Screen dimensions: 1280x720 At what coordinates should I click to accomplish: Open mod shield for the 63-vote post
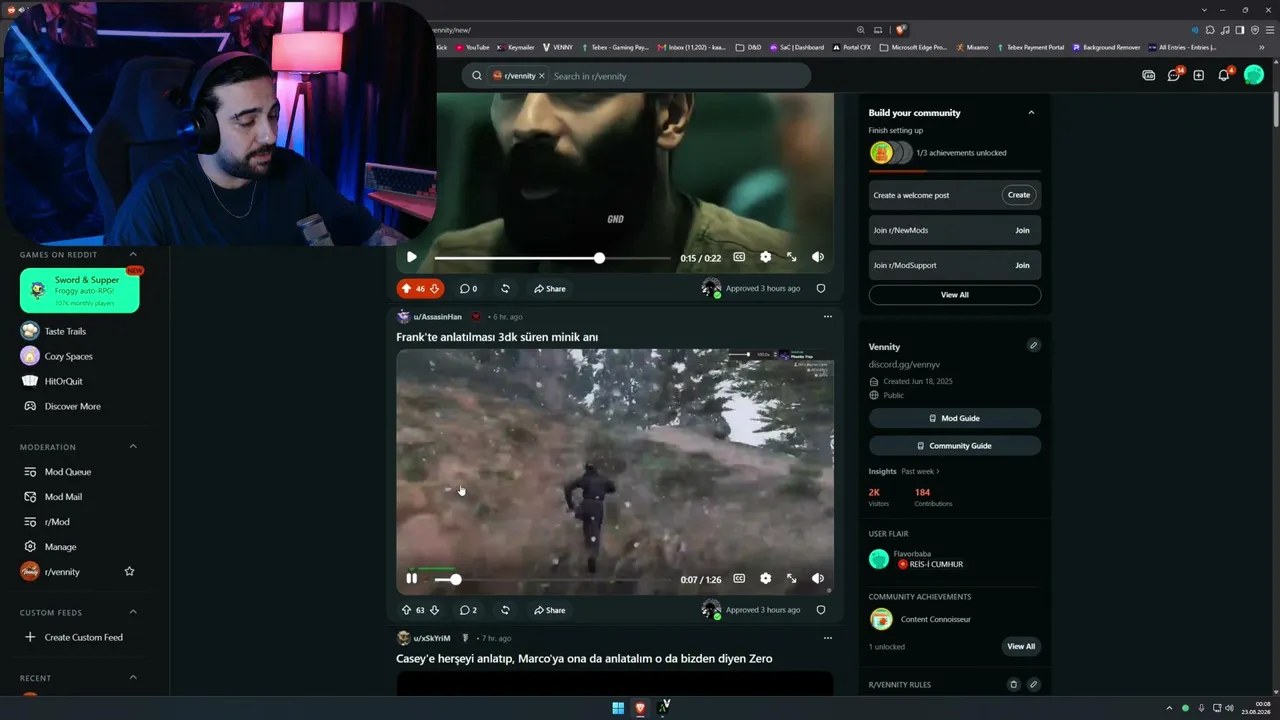[x=821, y=610]
